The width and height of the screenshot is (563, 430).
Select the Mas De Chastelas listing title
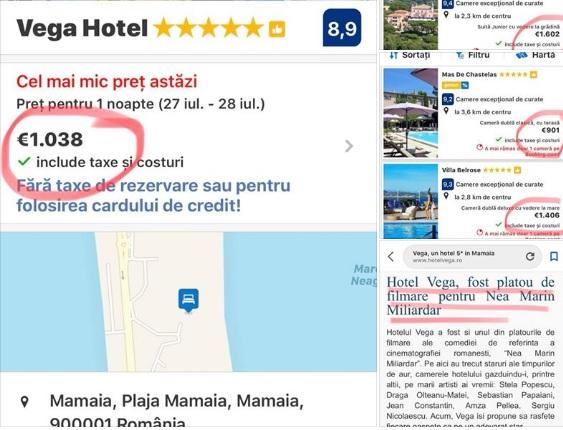pos(469,75)
